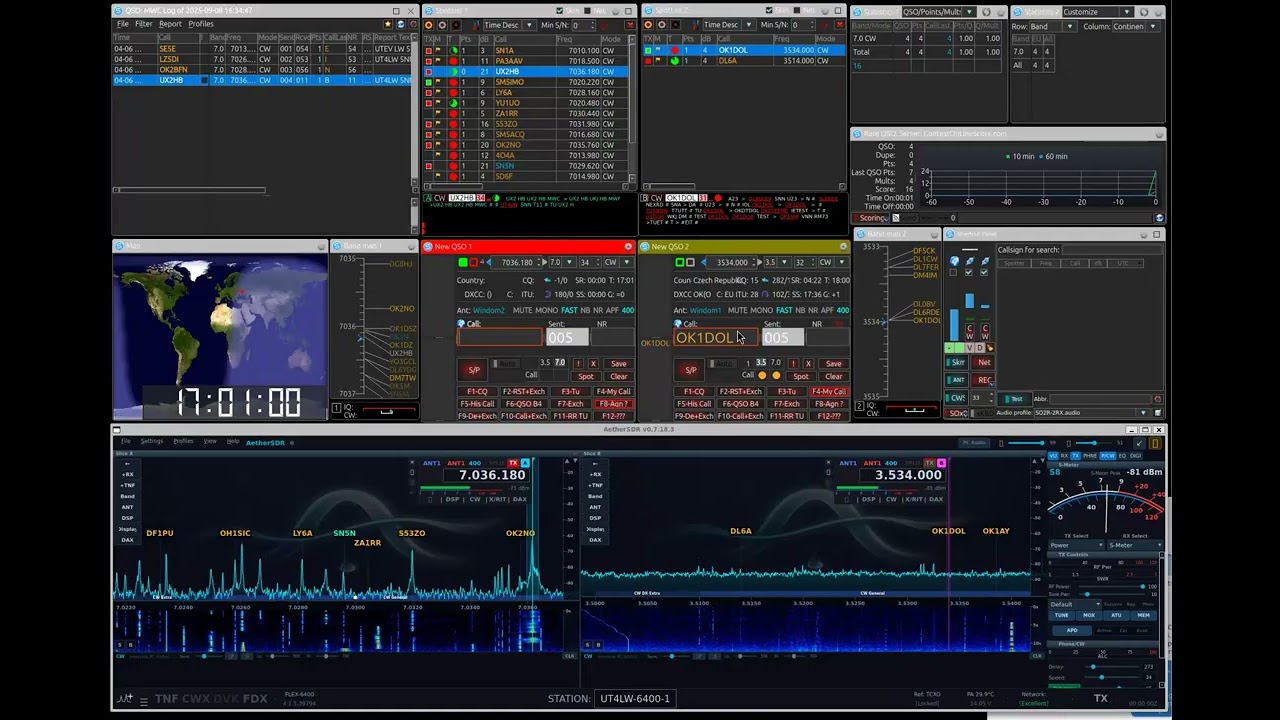The image size is (1280, 720).
Task: Click the refresh icon in the QSO log window
Action: [x=400, y=24]
